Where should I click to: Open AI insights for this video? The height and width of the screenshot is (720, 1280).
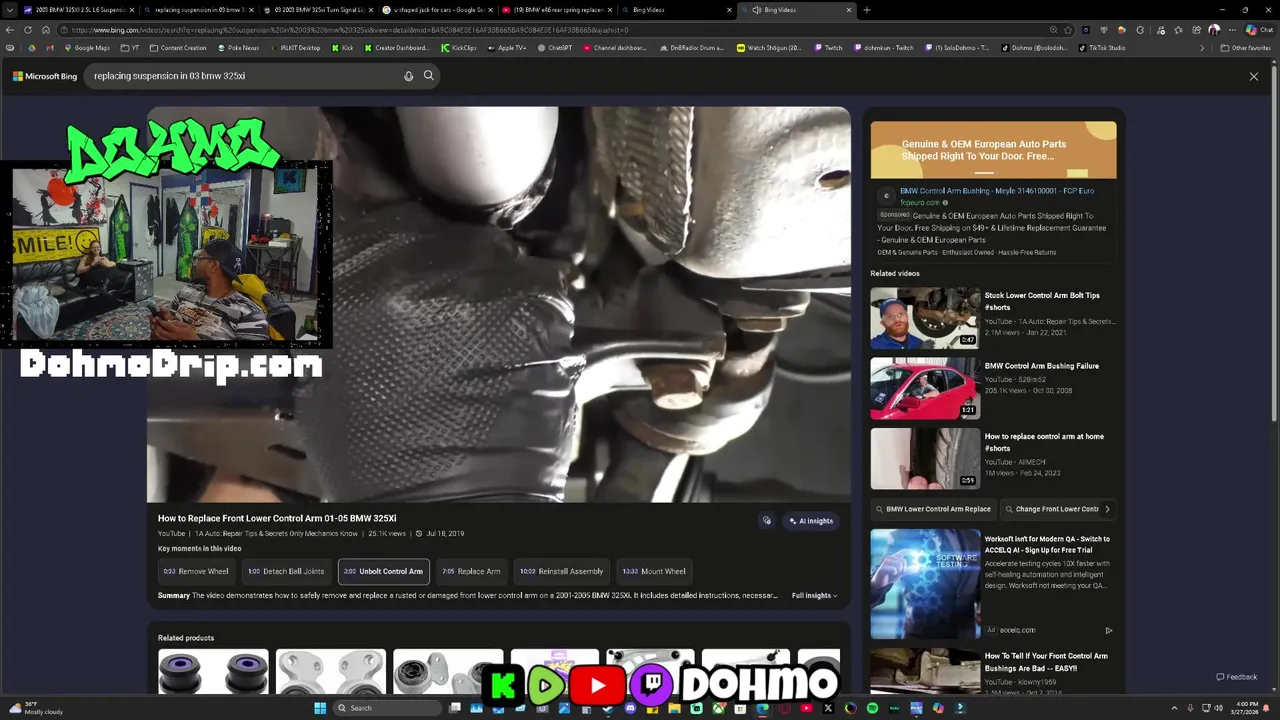pos(811,521)
